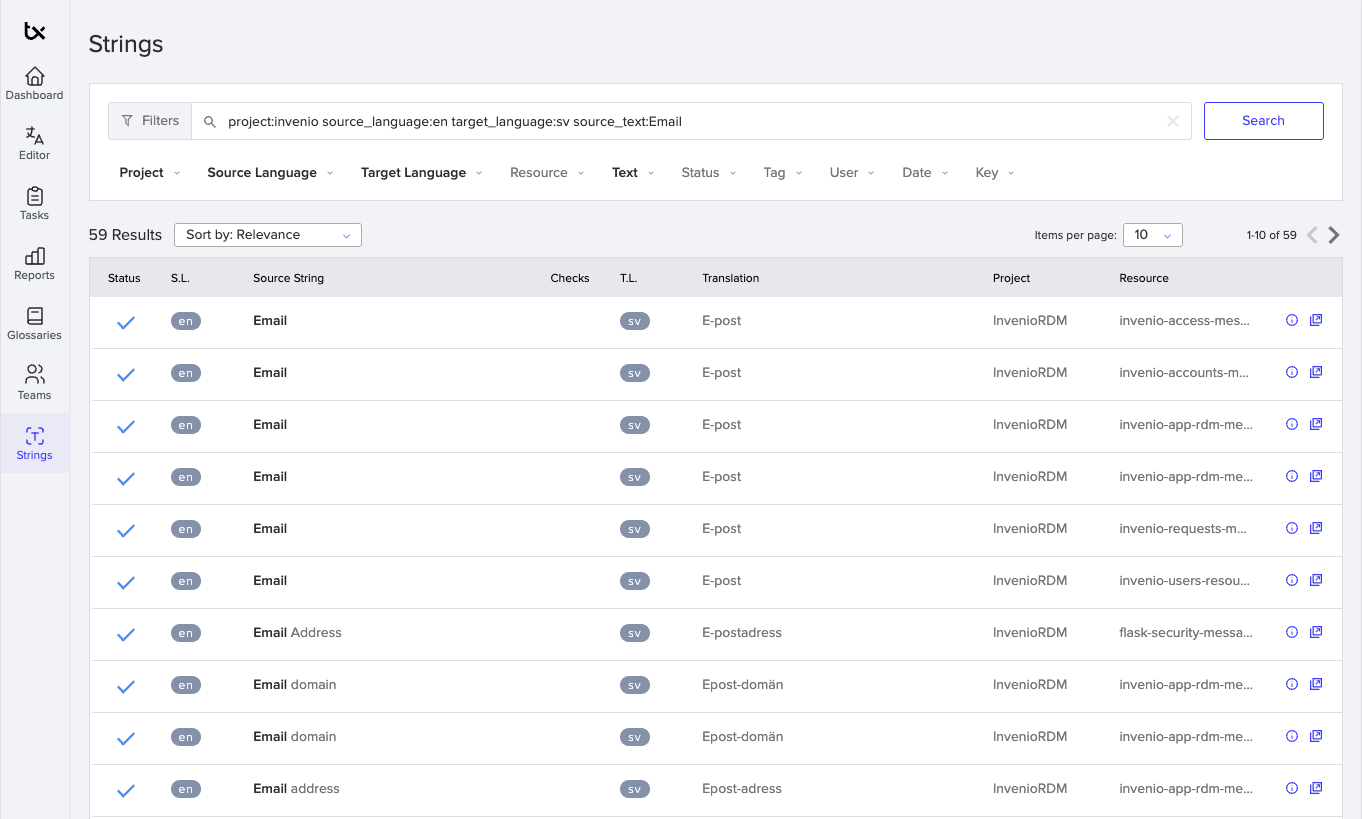Open Sort by Relevance dropdown
The image size is (1362, 819).
coord(268,235)
